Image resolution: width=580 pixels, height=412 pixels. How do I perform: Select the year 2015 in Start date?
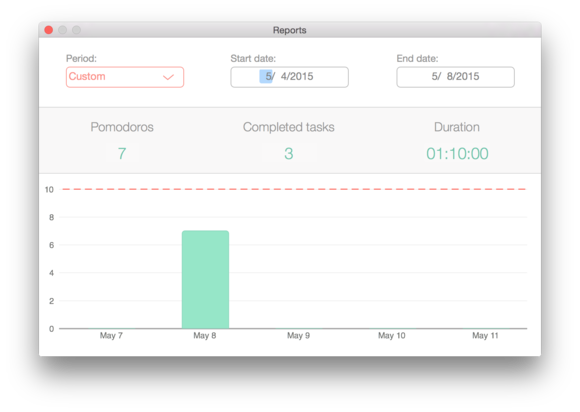point(302,77)
